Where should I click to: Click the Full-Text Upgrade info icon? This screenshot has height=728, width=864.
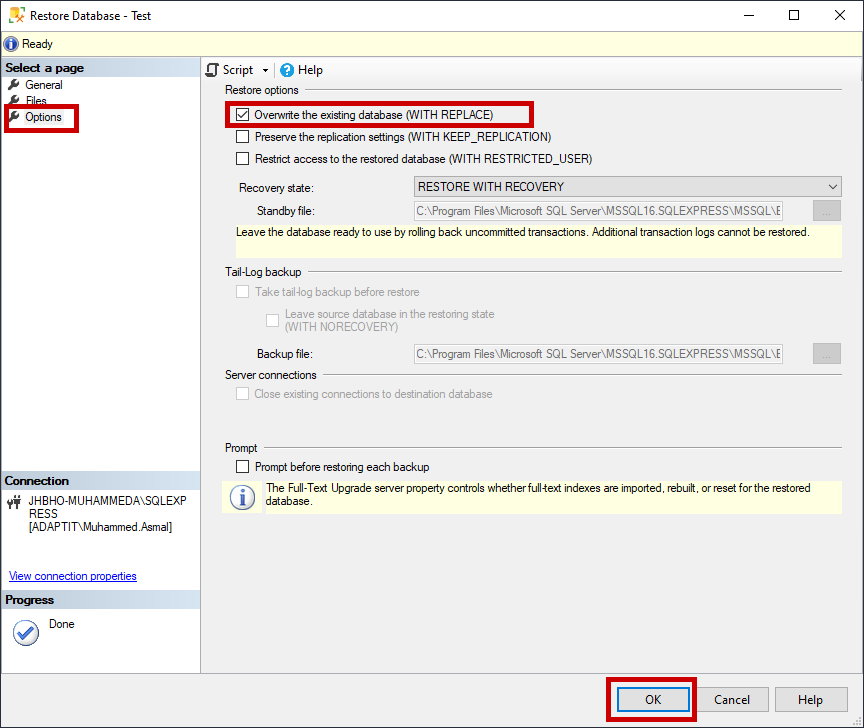tap(242, 497)
